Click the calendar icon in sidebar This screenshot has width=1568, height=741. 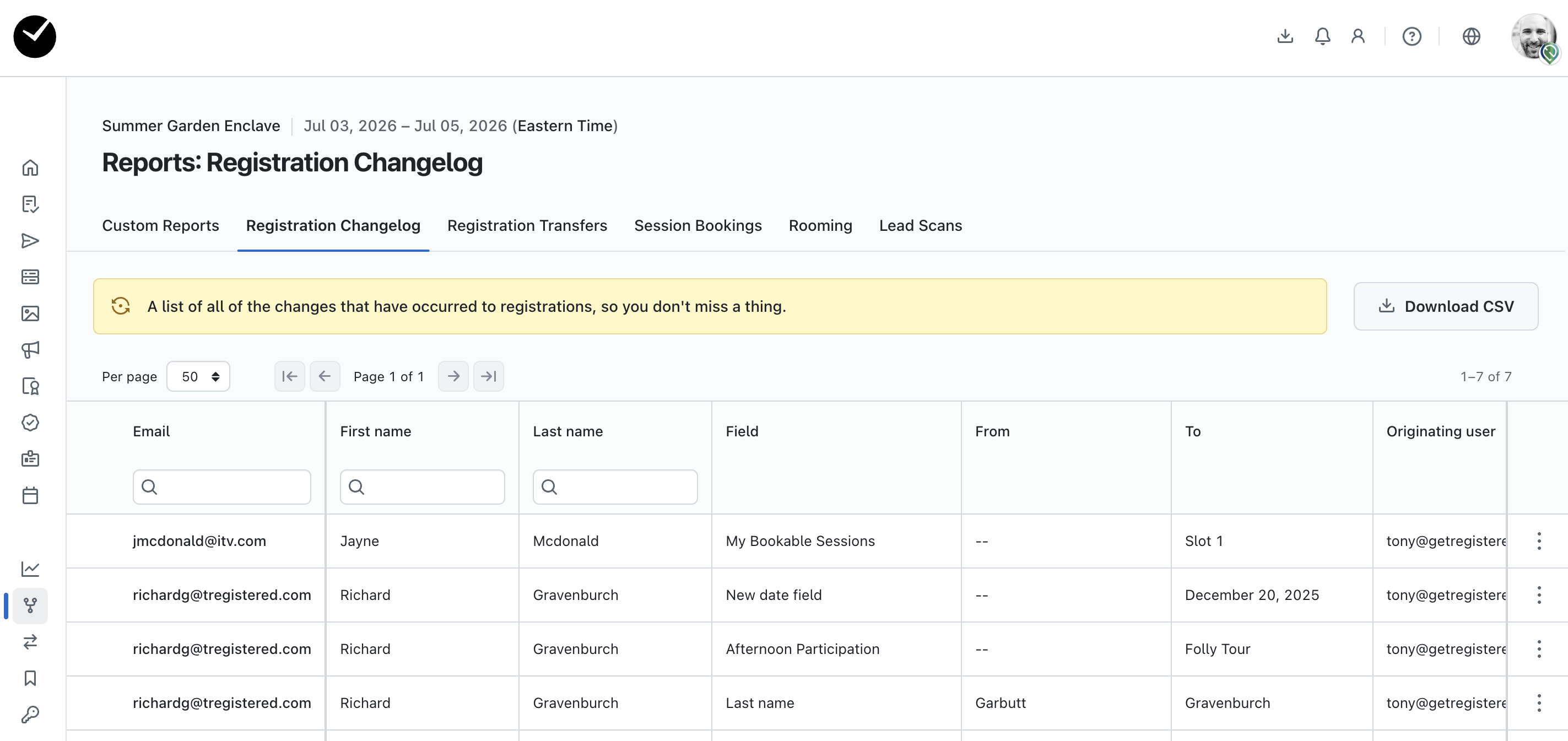pyautogui.click(x=30, y=495)
